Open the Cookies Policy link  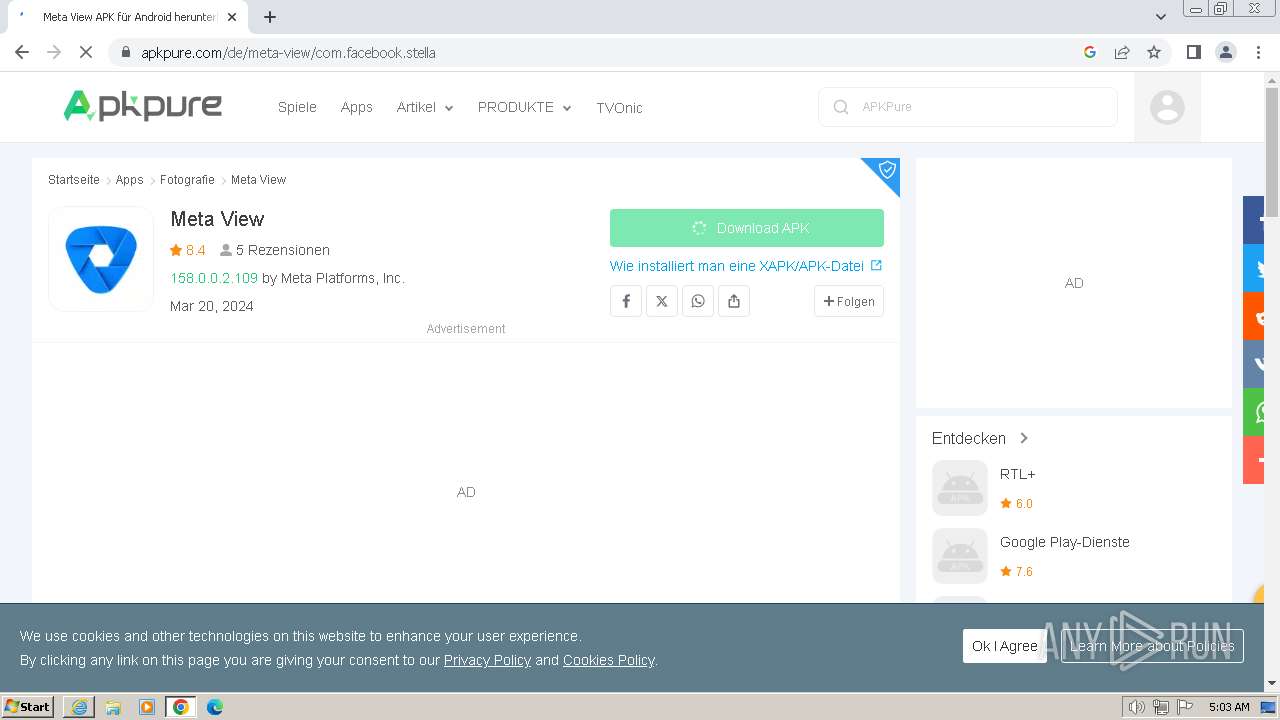(608, 660)
